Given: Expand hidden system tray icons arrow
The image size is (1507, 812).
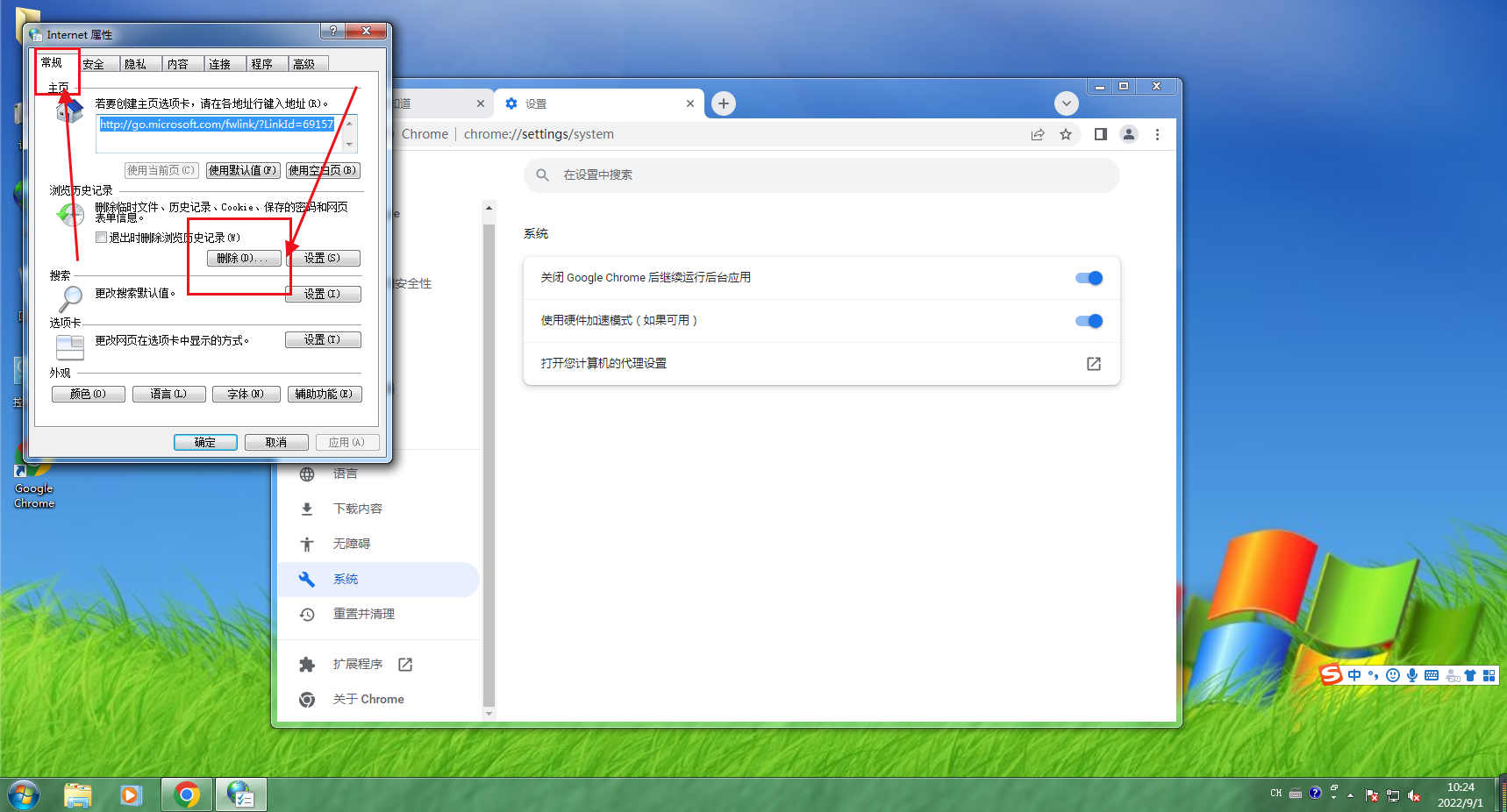Looking at the screenshot, I should tap(1350, 795).
